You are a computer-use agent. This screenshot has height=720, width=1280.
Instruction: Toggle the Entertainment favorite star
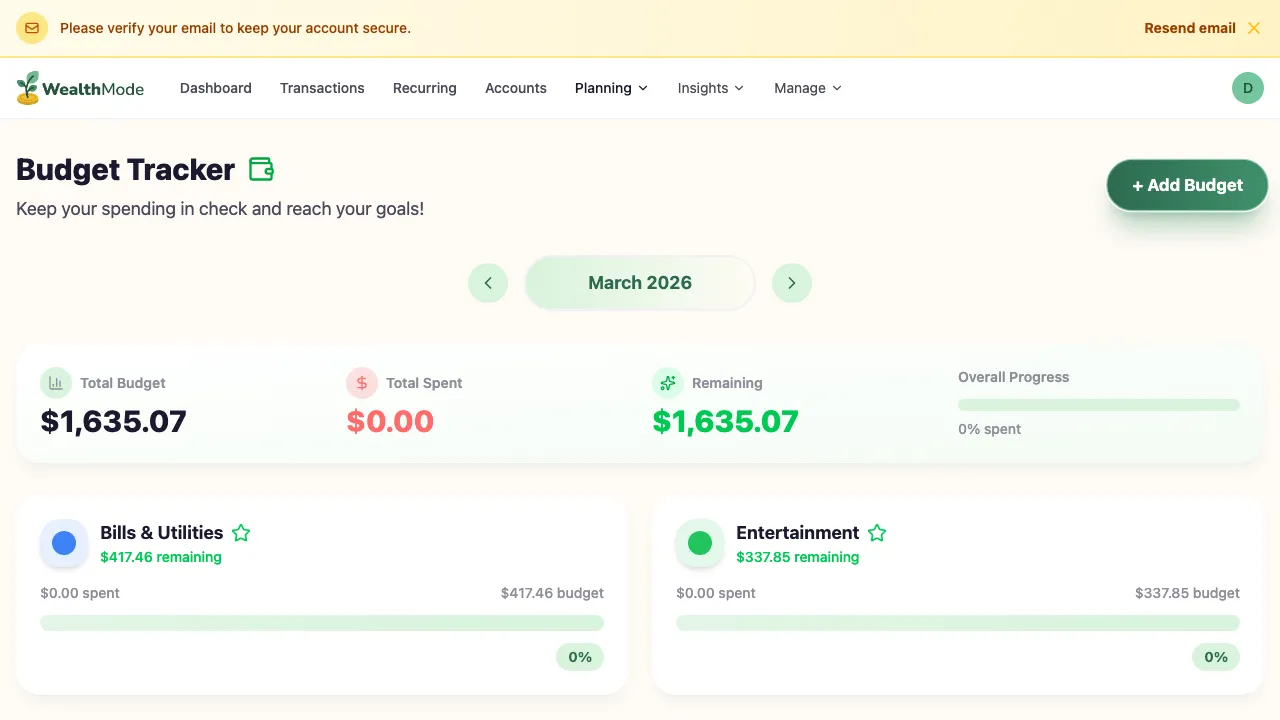tap(877, 533)
